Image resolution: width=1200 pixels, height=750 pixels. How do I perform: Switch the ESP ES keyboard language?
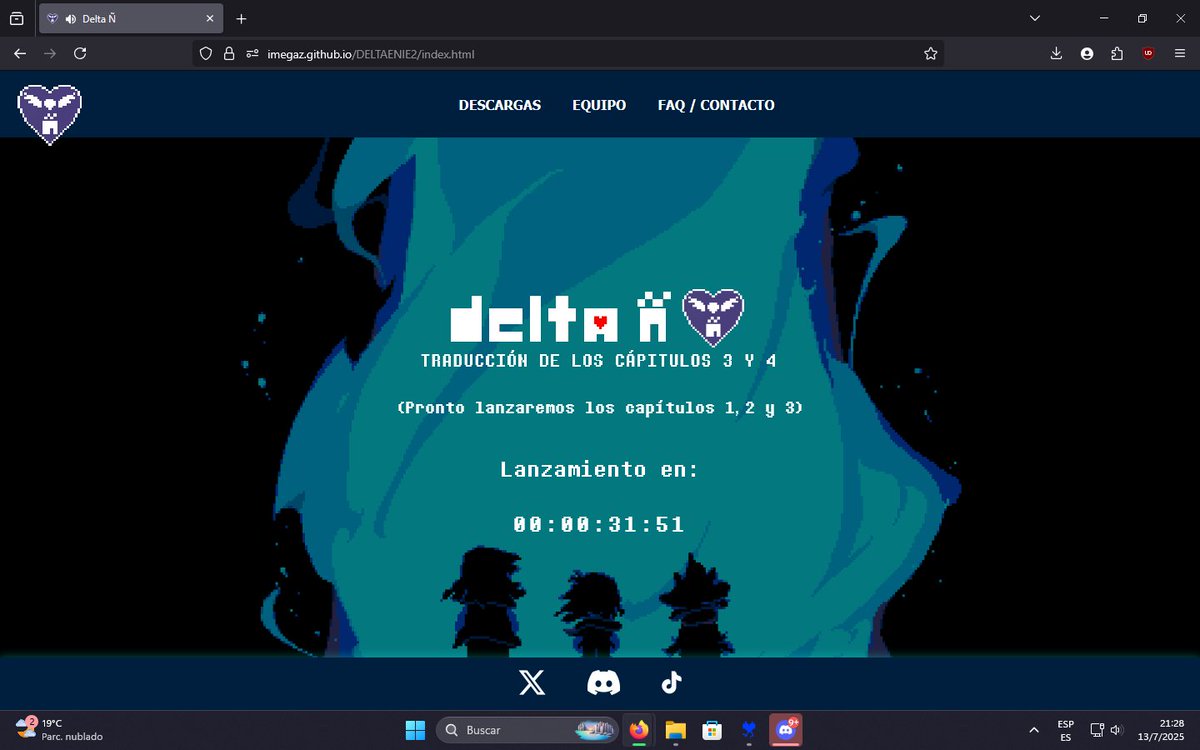1066,730
